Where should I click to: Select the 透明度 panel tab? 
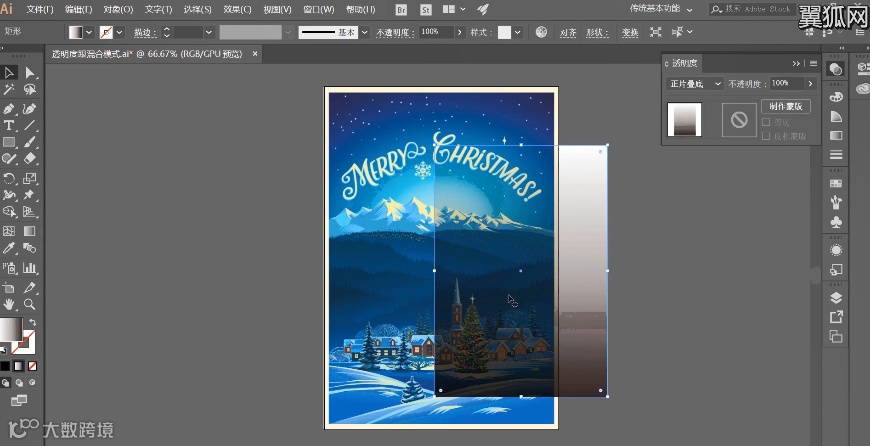click(x=684, y=63)
